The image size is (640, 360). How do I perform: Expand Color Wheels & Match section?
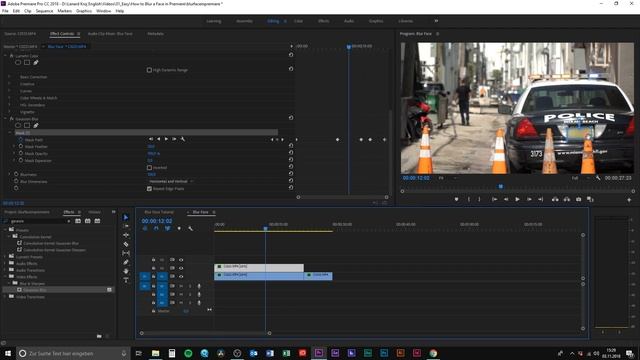9,98
